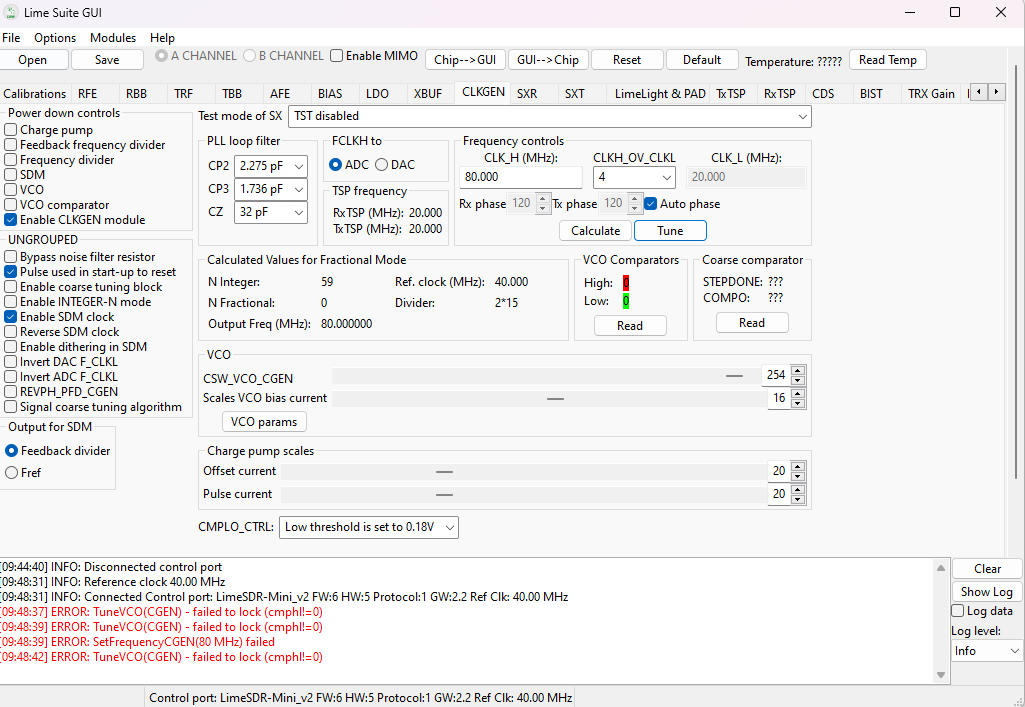
Task: Click the Read Temp button
Action: coord(888,60)
